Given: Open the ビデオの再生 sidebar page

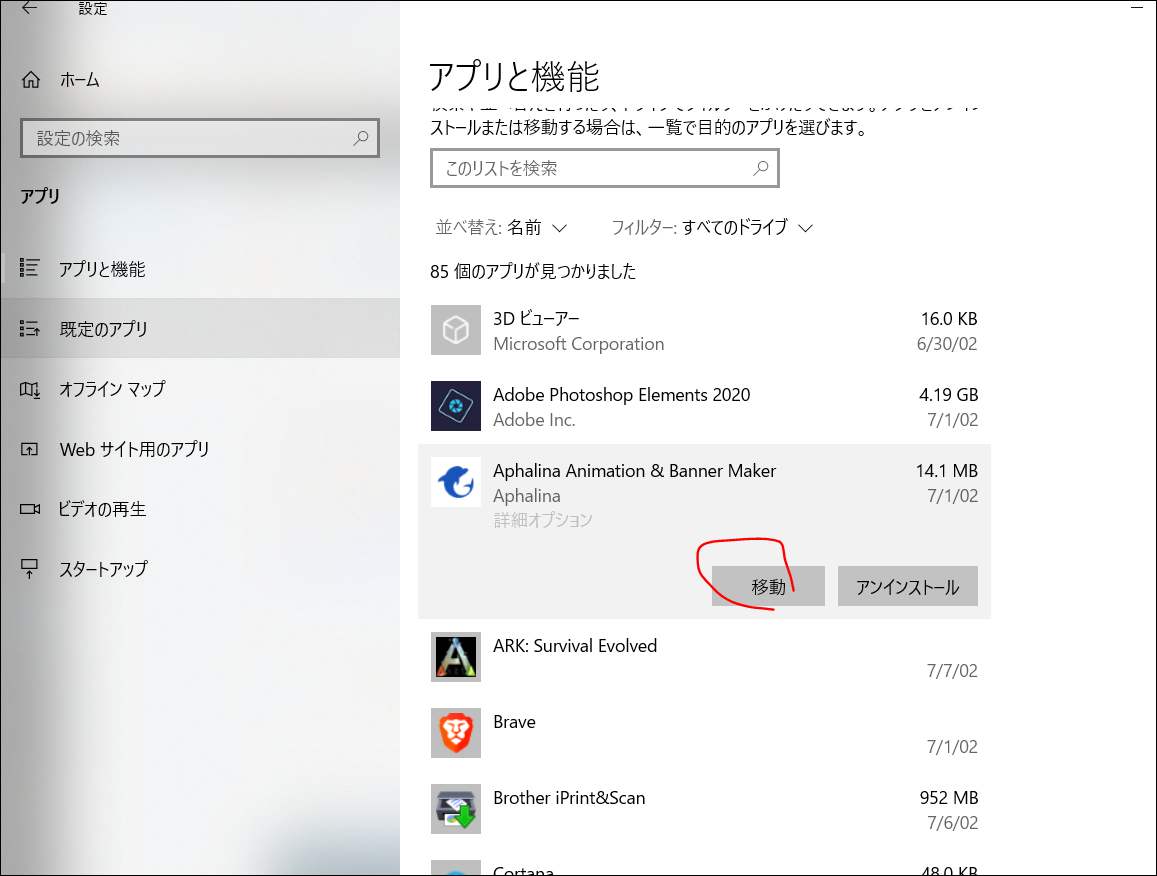Looking at the screenshot, I should 200,509.
